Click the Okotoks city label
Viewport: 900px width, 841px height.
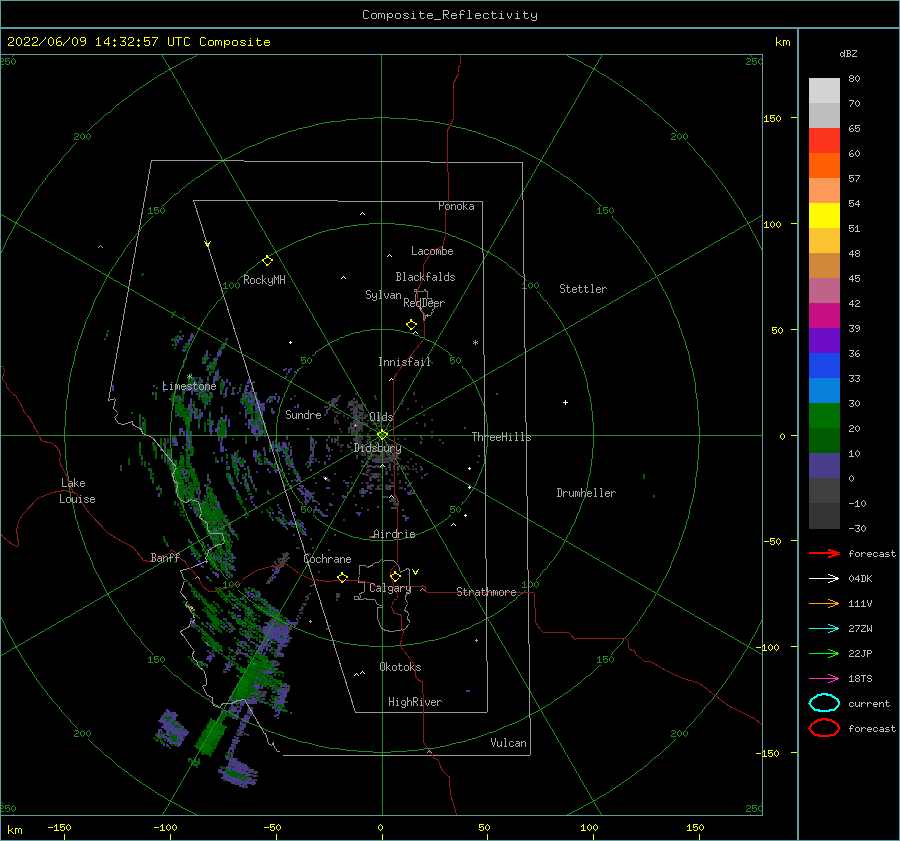(x=401, y=667)
